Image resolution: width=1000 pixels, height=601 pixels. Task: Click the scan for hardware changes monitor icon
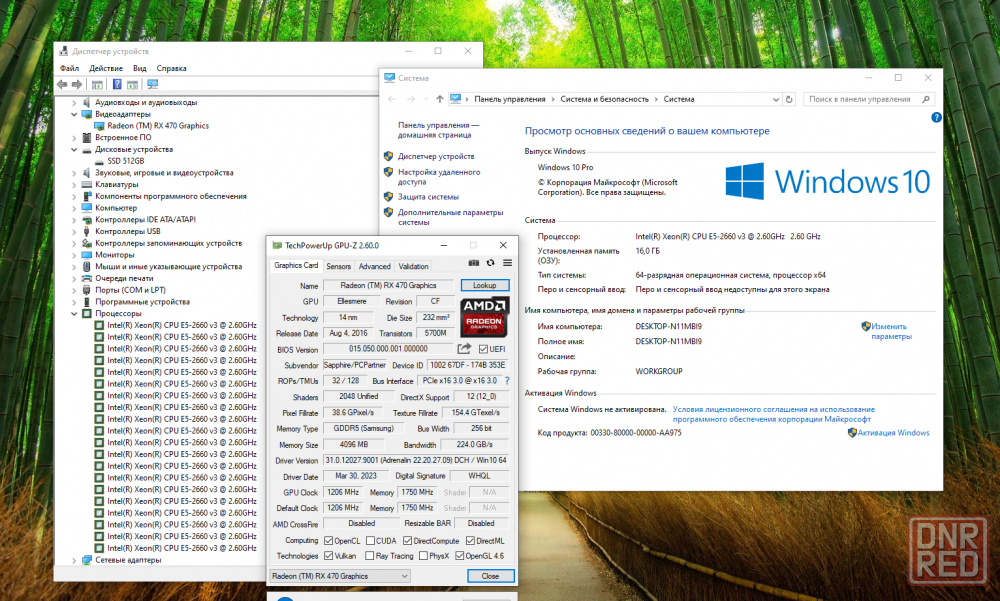click(x=152, y=84)
